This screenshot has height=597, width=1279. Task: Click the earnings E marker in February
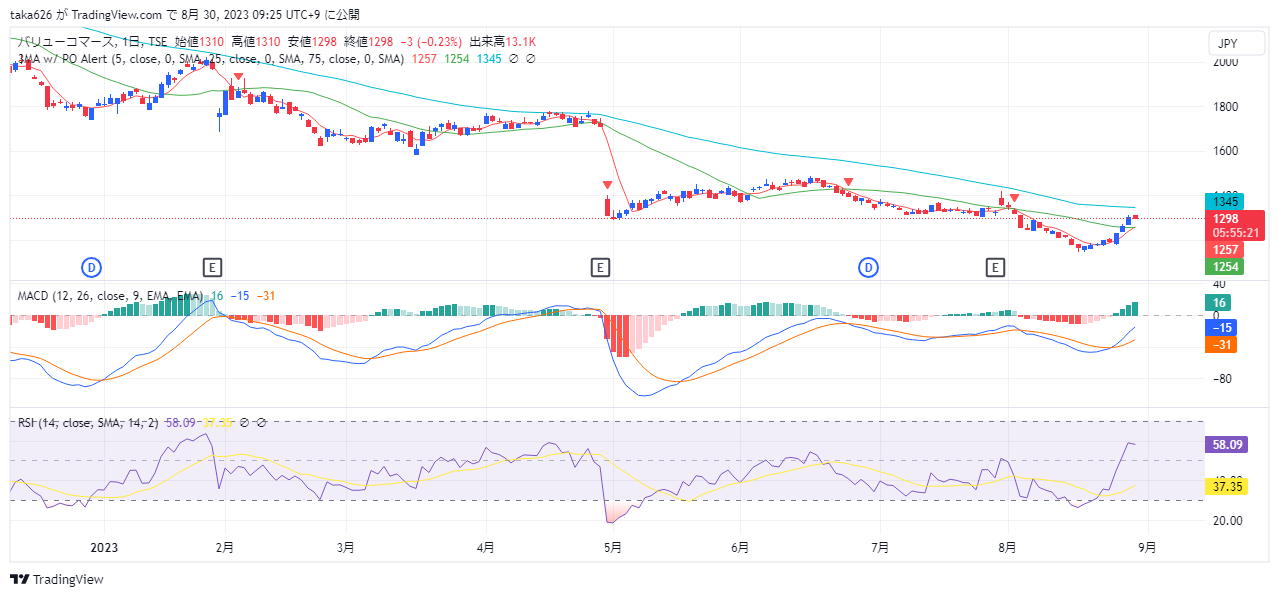coord(211,267)
